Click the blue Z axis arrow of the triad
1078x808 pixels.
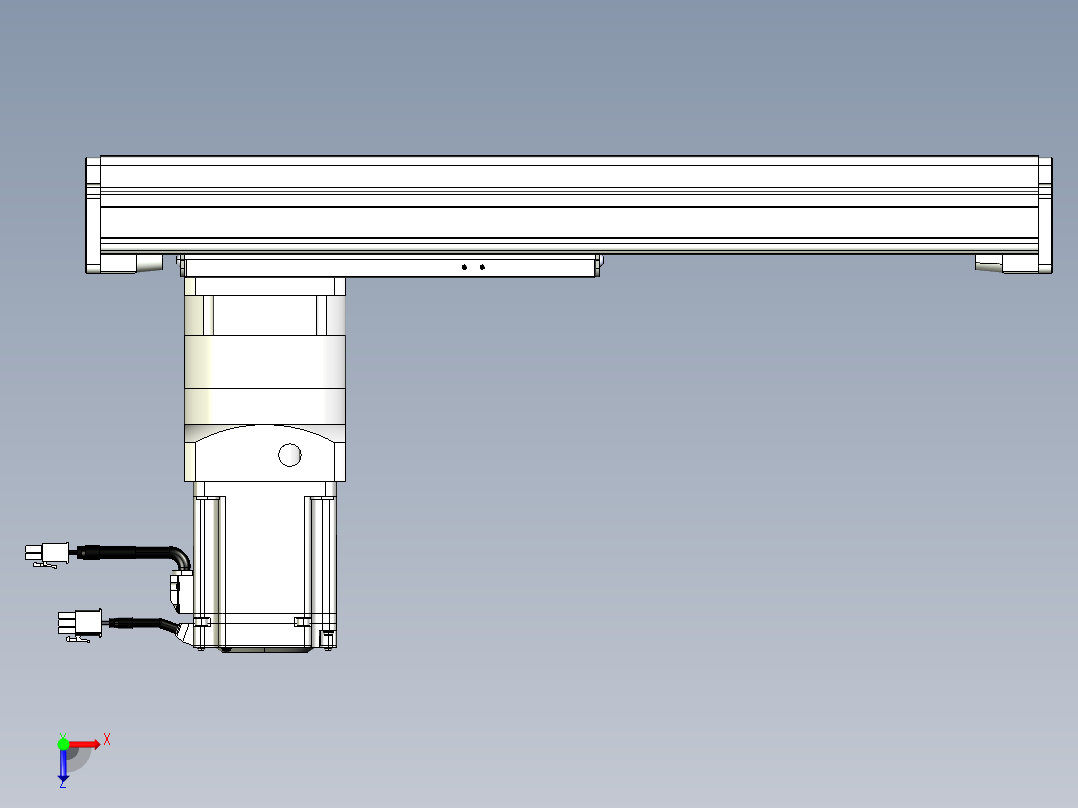63,766
